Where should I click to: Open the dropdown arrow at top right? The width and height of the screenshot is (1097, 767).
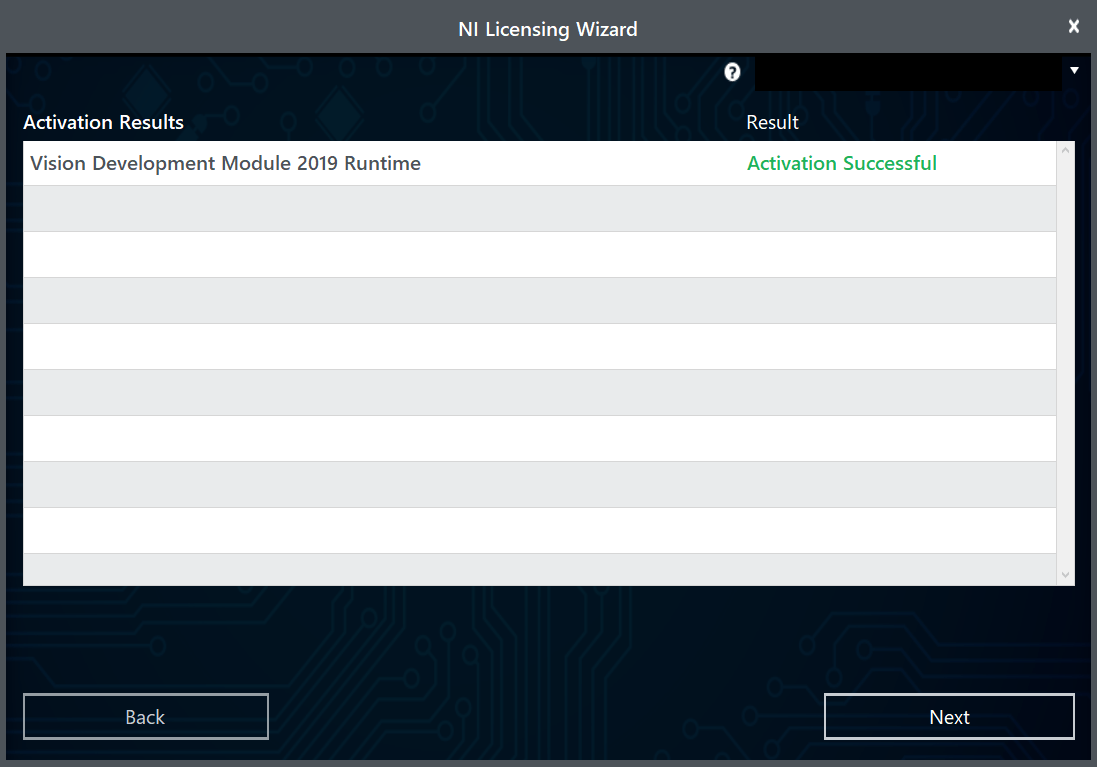coord(1074,70)
